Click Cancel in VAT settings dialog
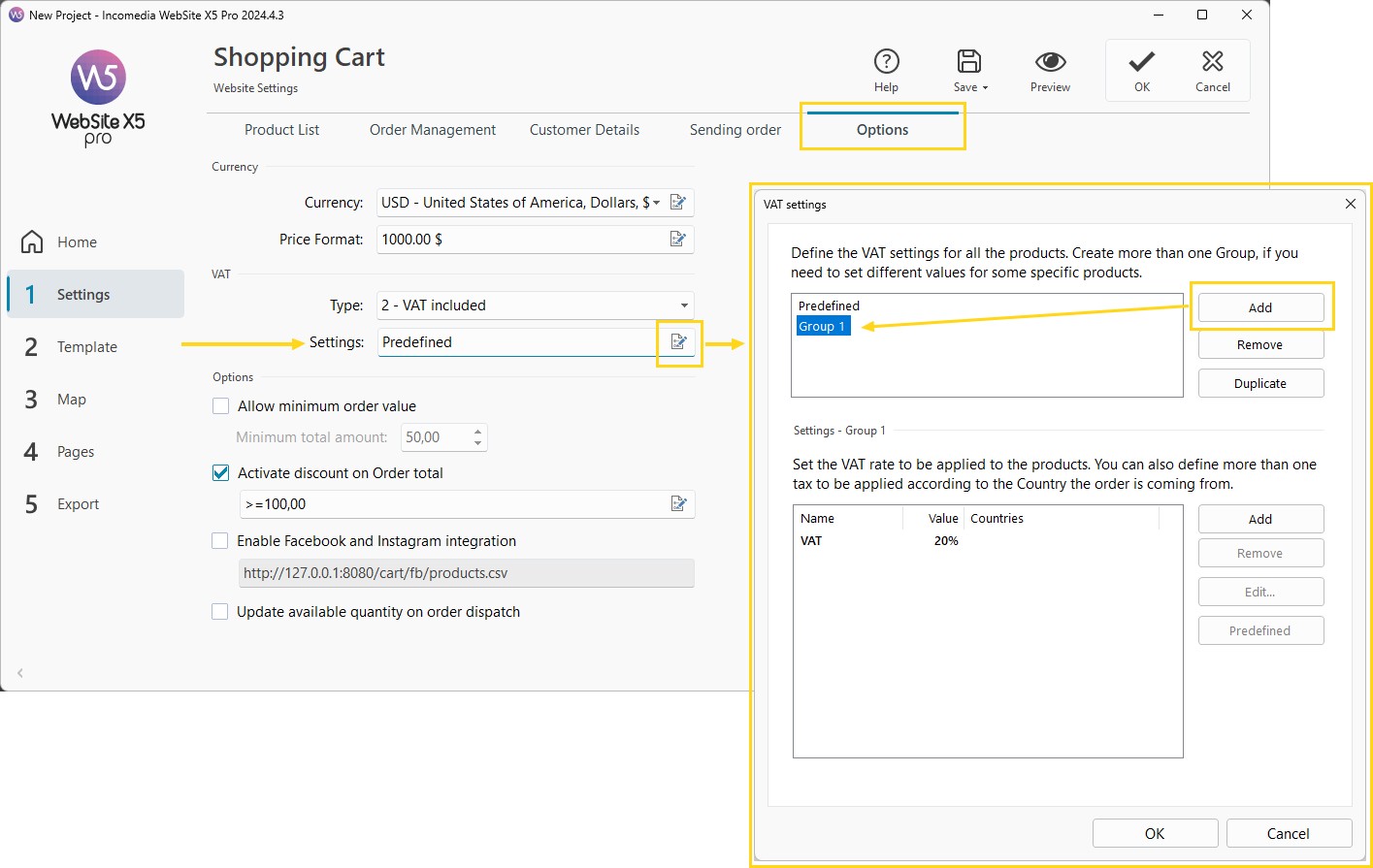The image size is (1373, 868). (x=1289, y=833)
